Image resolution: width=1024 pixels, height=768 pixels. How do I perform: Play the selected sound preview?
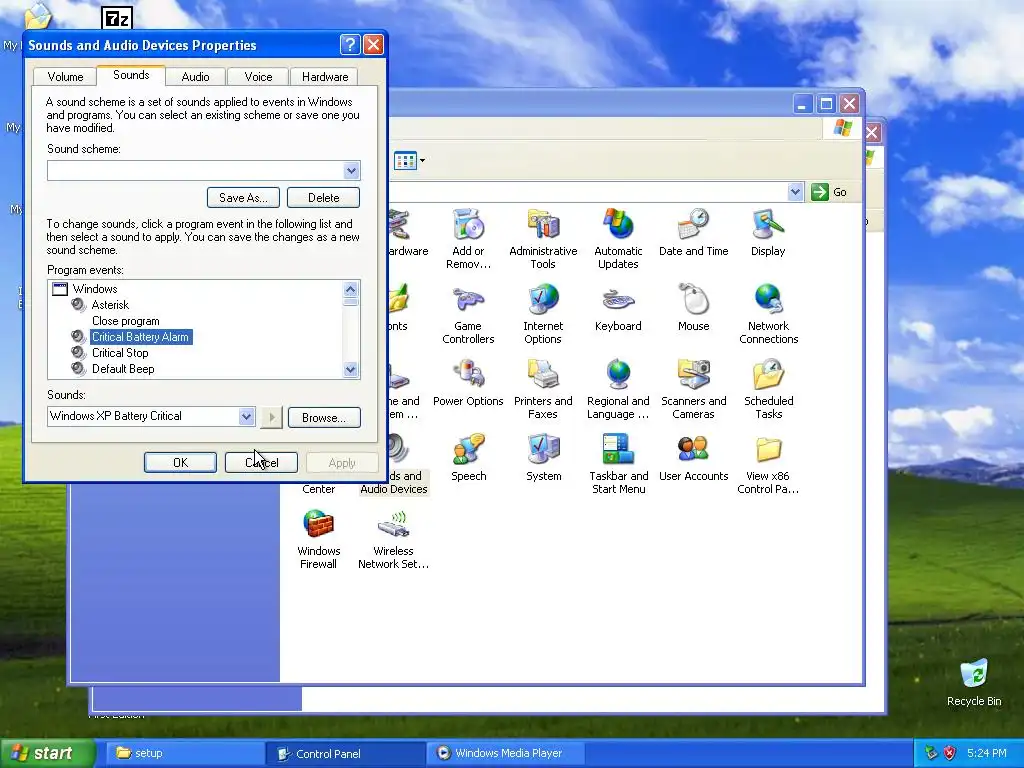pyautogui.click(x=271, y=417)
